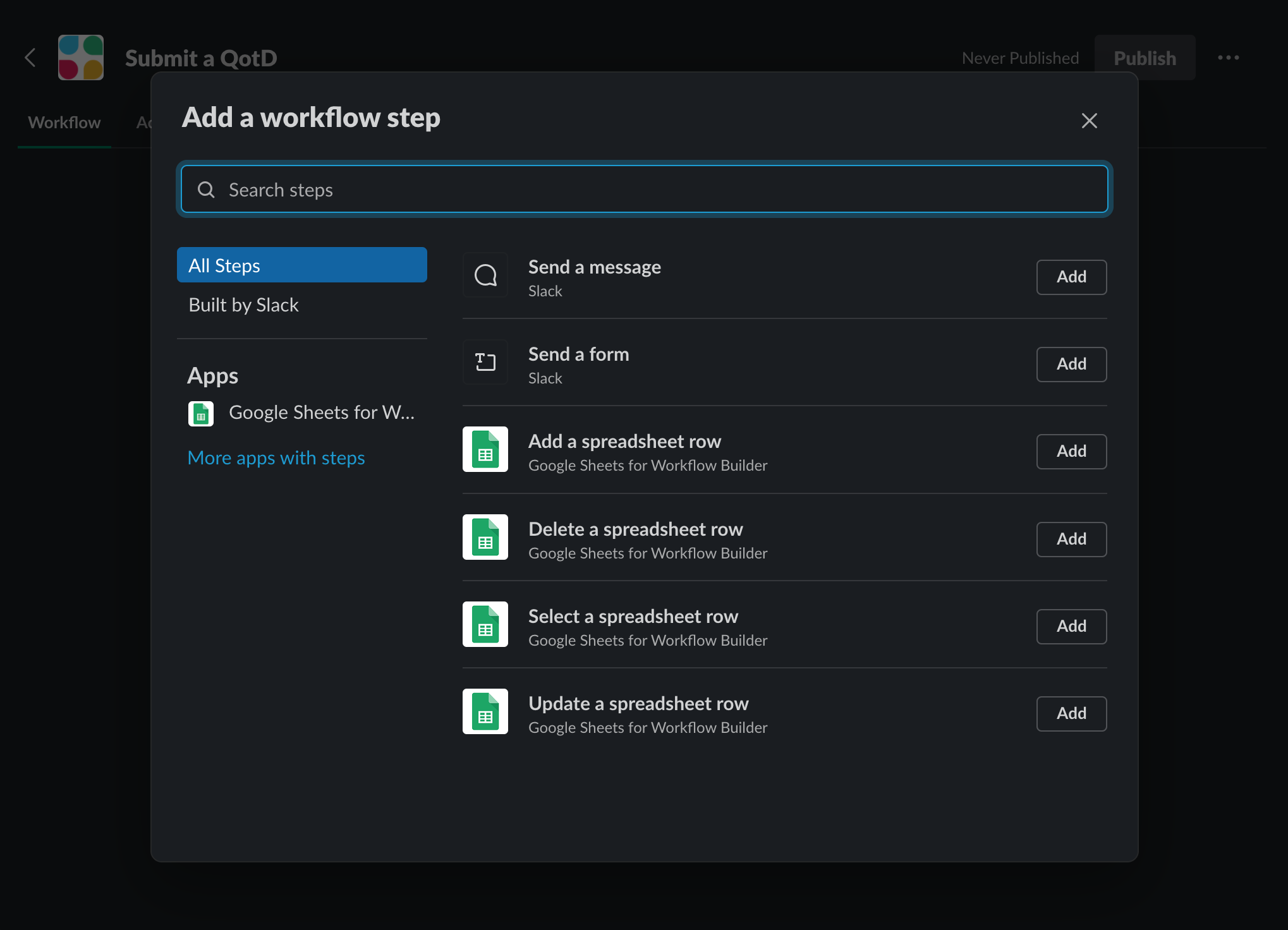Filter by Google Sheets for Workflow Builder app
Image resolution: width=1288 pixels, height=930 pixels.
tap(321, 413)
